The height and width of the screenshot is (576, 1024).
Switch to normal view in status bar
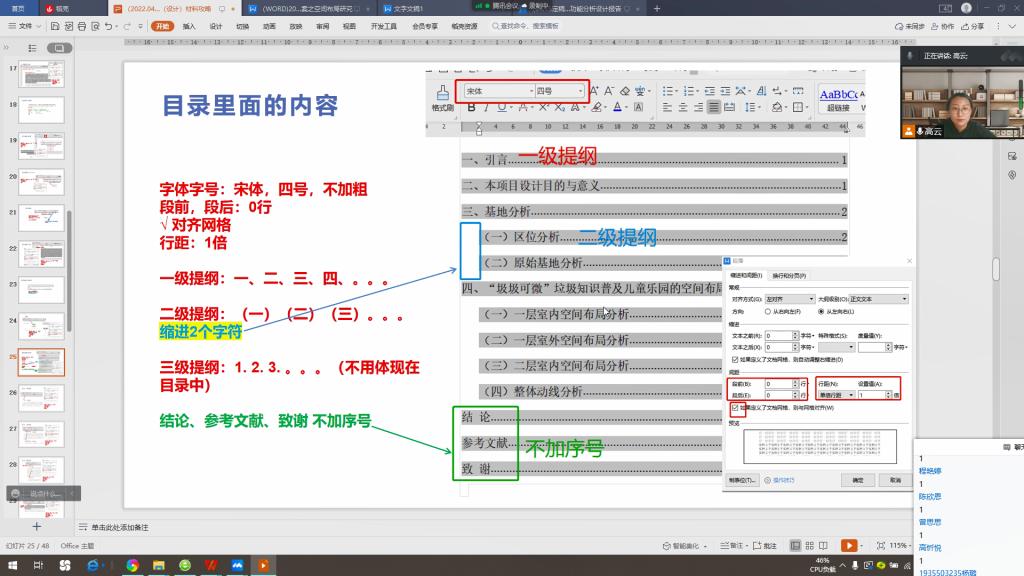[795, 545]
